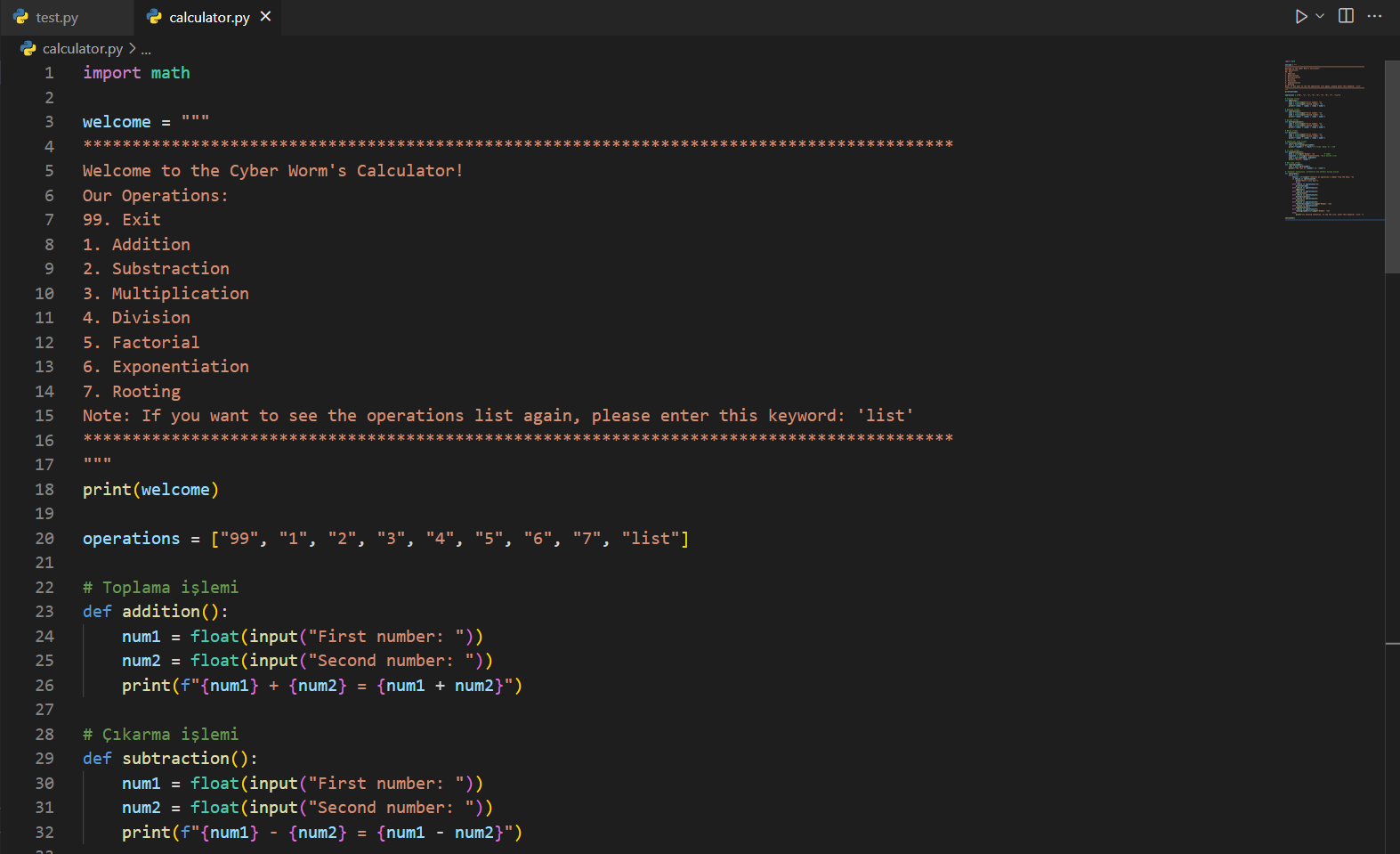The height and width of the screenshot is (854, 1400).
Task: Click line number 29 for the subtraction function
Action: click(45, 759)
